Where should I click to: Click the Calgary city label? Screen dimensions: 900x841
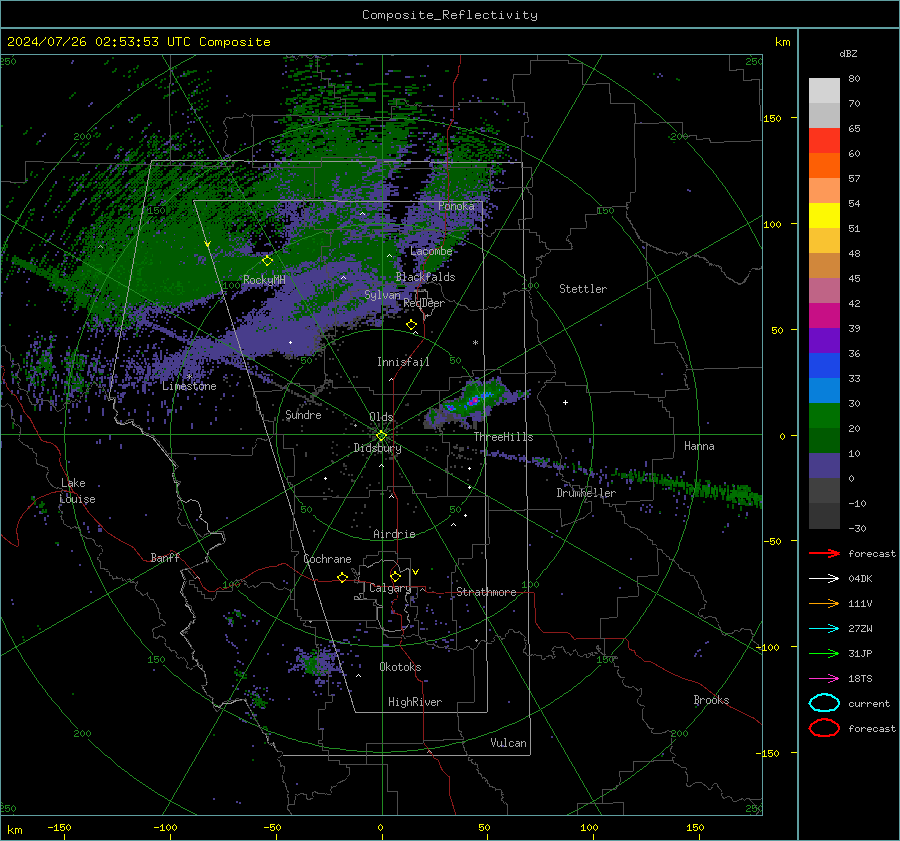[390, 588]
